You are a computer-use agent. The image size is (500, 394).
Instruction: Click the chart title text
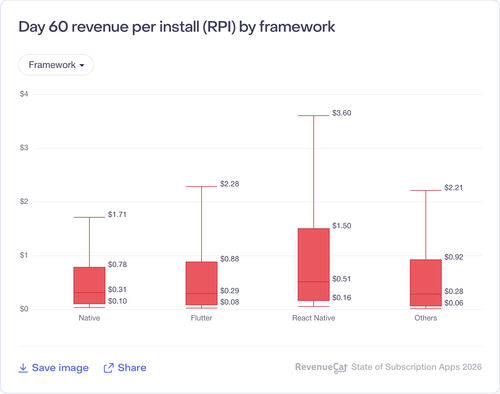pos(177,27)
